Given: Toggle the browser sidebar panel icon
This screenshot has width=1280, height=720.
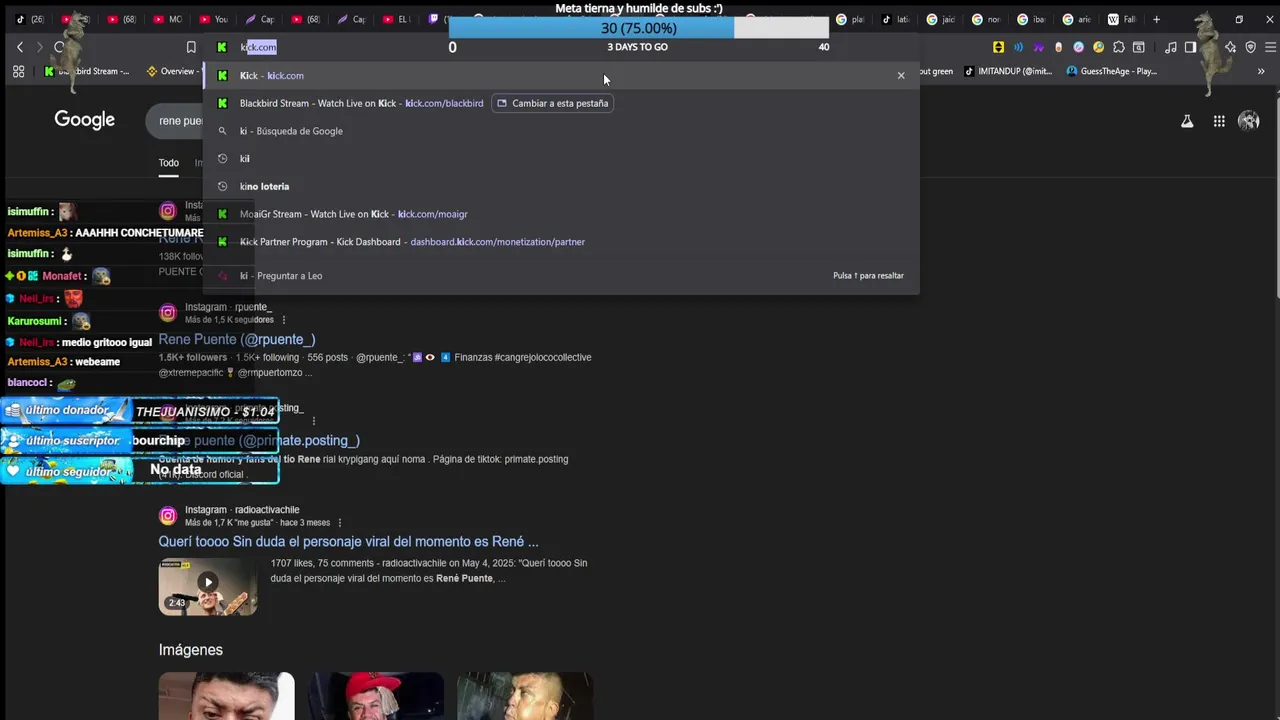Looking at the screenshot, I should [1190, 47].
